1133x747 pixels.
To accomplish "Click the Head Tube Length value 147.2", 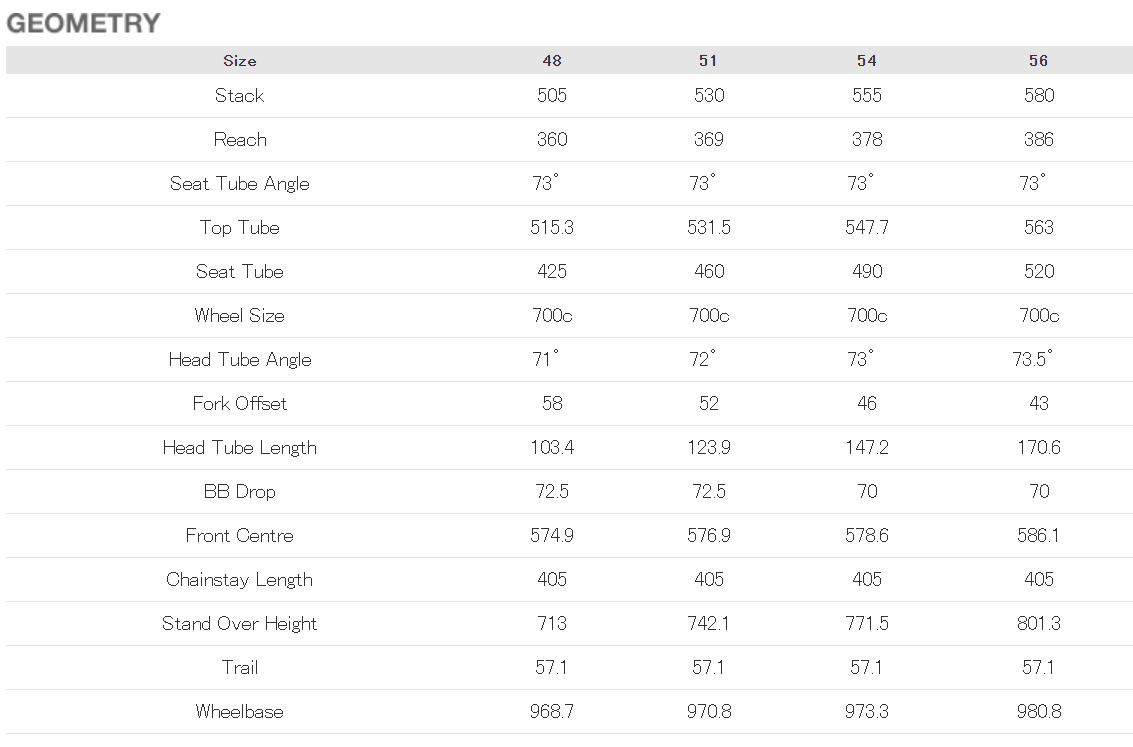I will [x=867, y=448].
